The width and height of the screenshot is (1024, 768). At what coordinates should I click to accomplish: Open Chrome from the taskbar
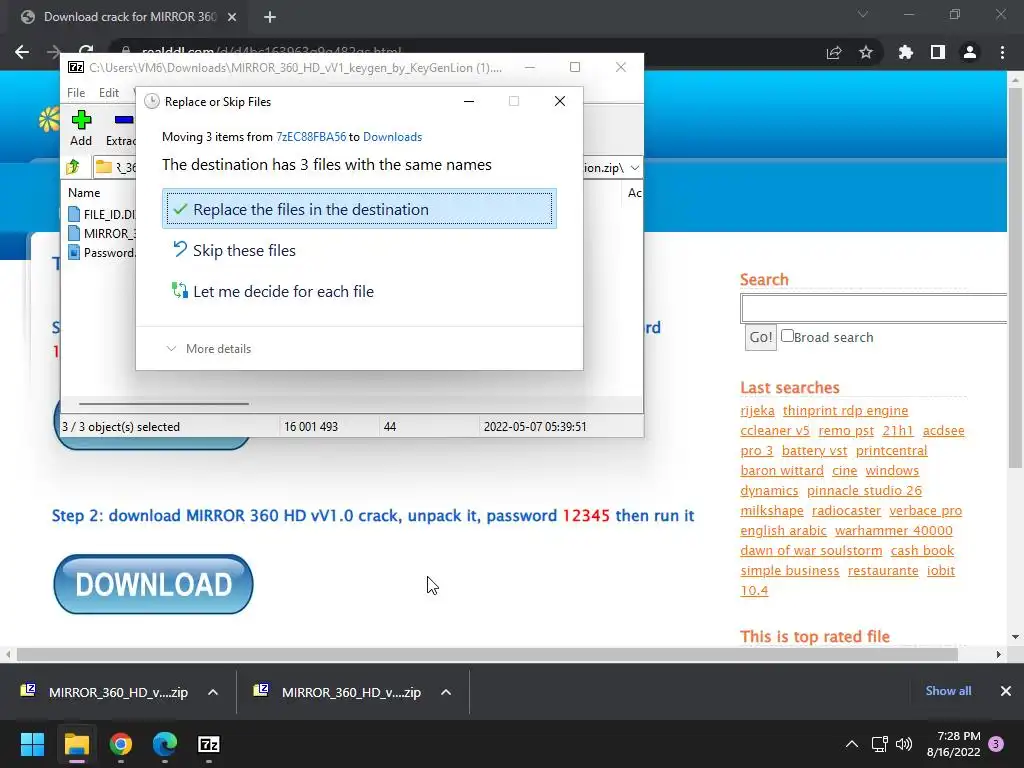pyautogui.click(x=121, y=744)
